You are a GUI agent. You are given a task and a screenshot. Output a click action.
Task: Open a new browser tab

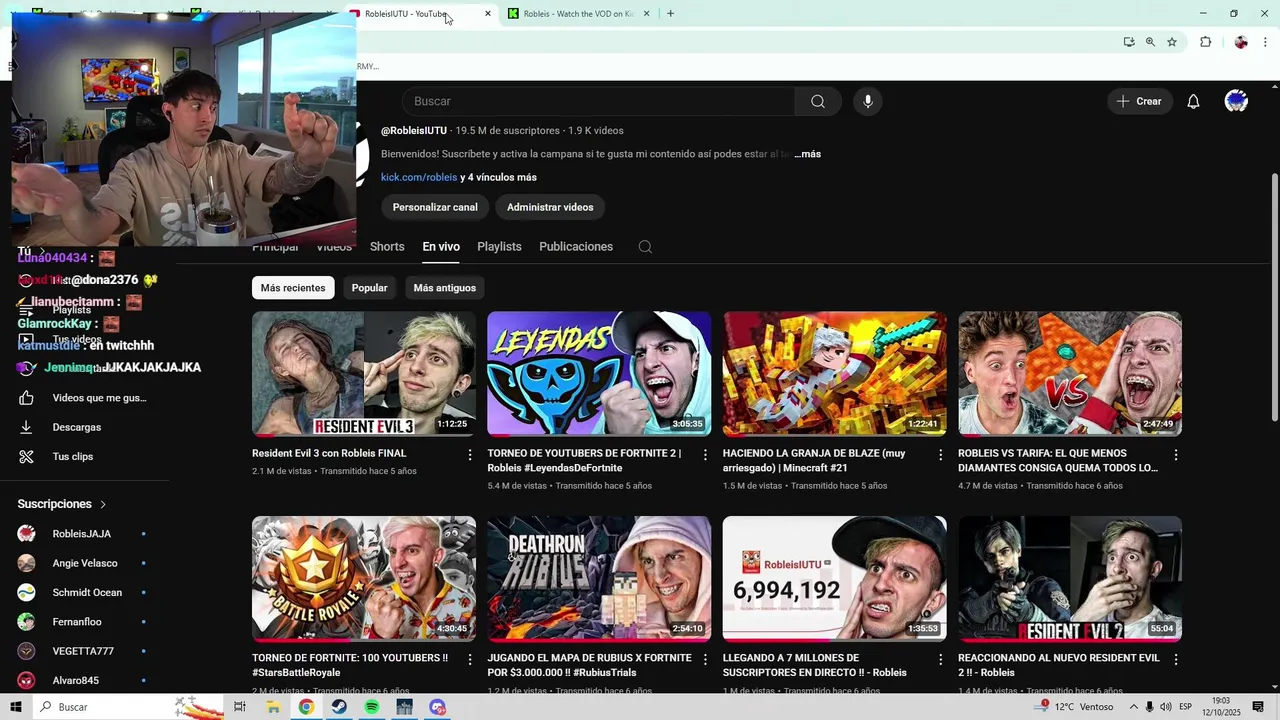click(x=670, y=14)
